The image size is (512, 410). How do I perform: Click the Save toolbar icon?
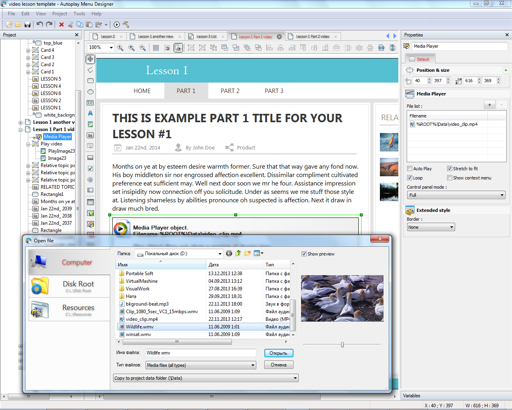[x=27, y=24]
